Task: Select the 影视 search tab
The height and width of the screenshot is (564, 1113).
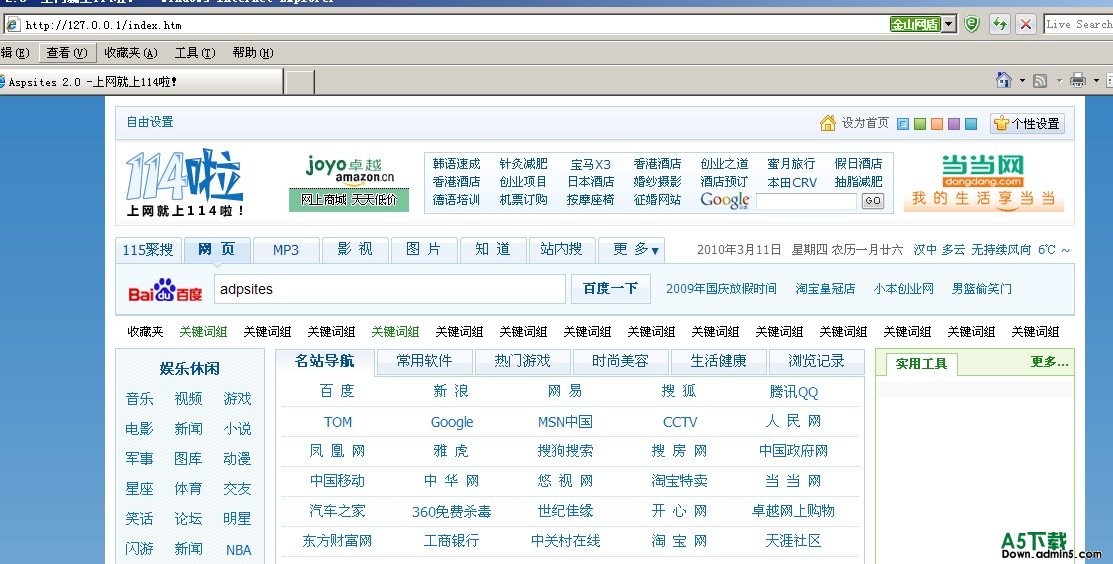Action: (355, 250)
